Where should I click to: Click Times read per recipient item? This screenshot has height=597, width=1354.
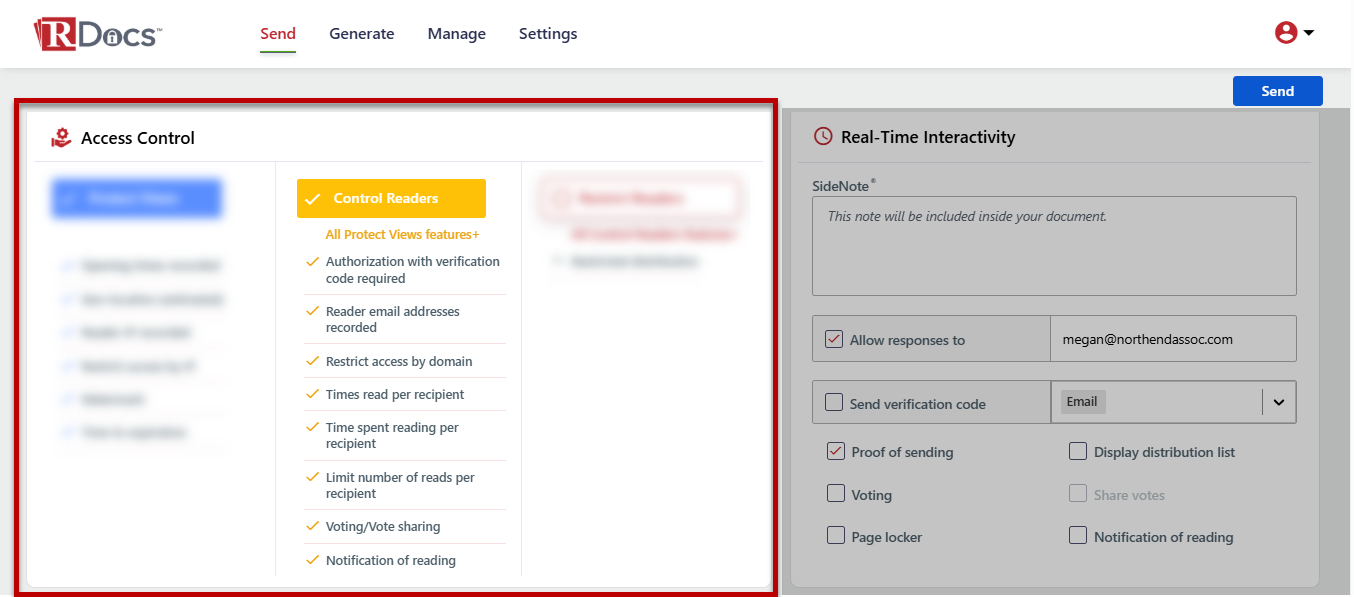395,395
